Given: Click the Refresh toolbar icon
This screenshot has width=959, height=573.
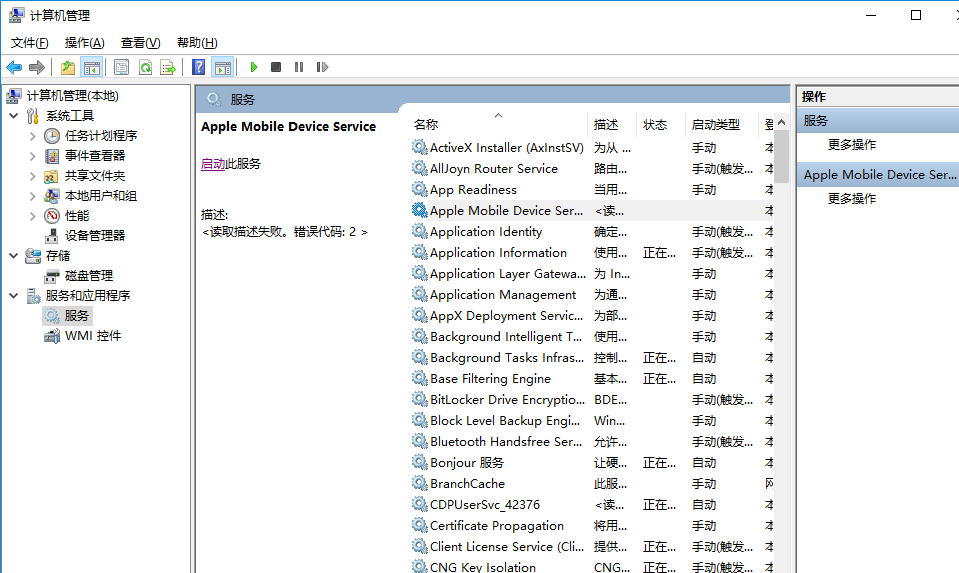Looking at the screenshot, I should [x=145, y=67].
